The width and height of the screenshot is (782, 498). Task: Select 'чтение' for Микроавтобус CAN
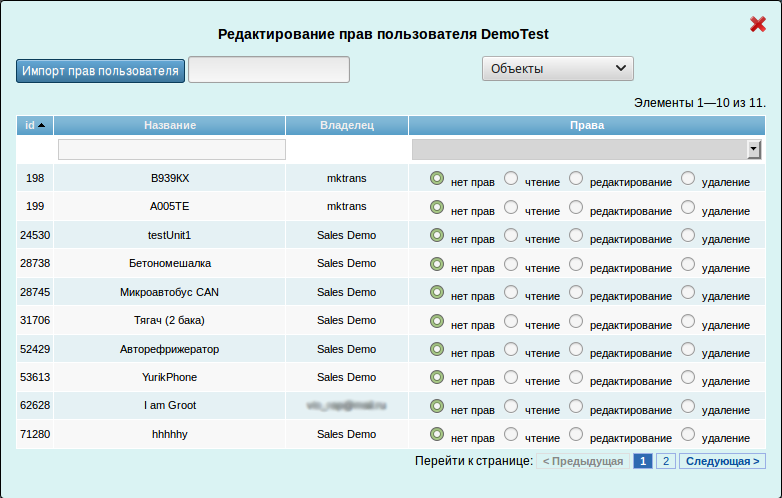[511, 293]
